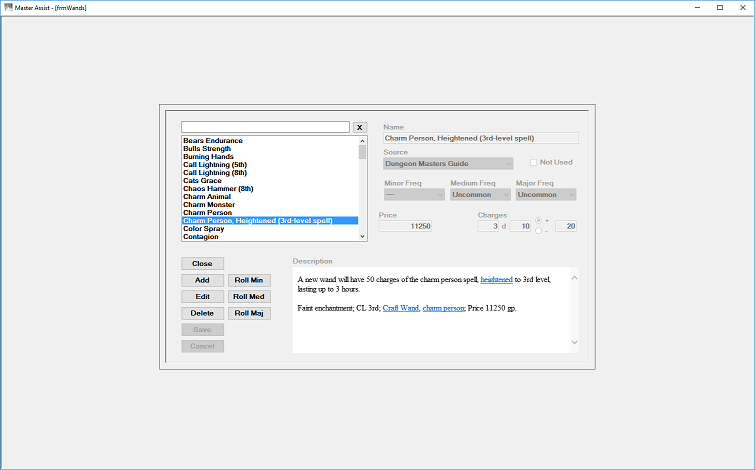Click the Roll Med button
This screenshot has height=470, width=755.
click(249, 297)
